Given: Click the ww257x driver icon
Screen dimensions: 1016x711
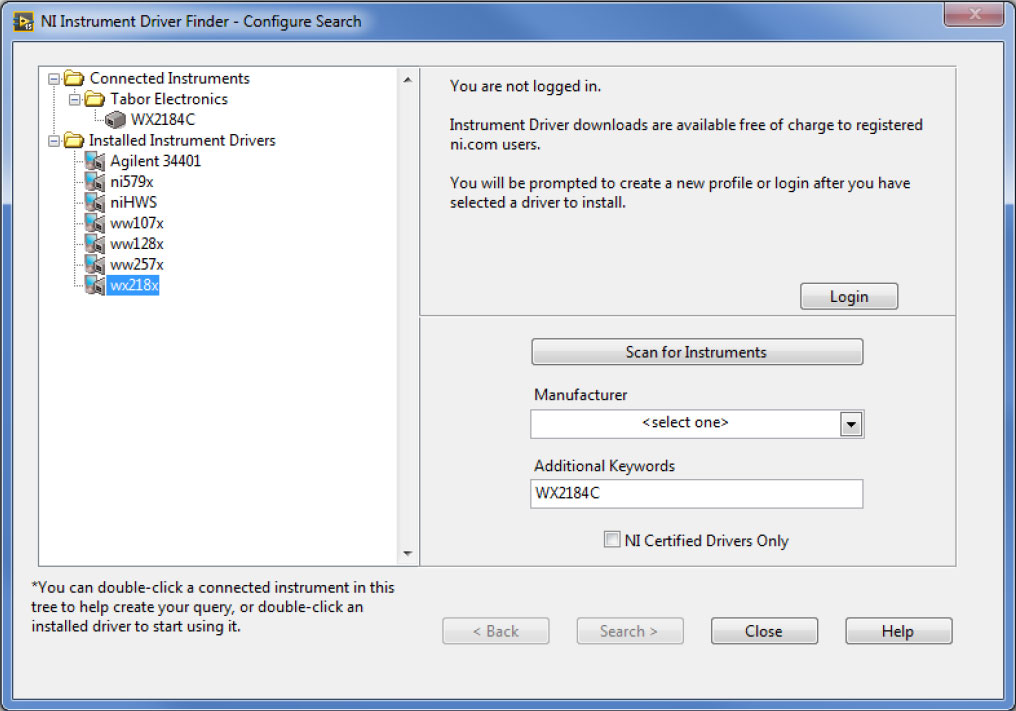Looking at the screenshot, I should [95, 265].
